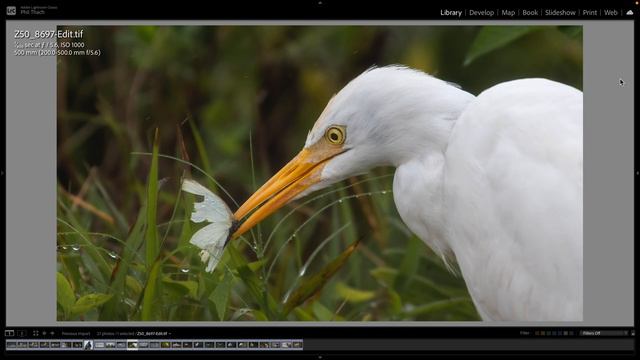Switch to the Book module

(530, 13)
